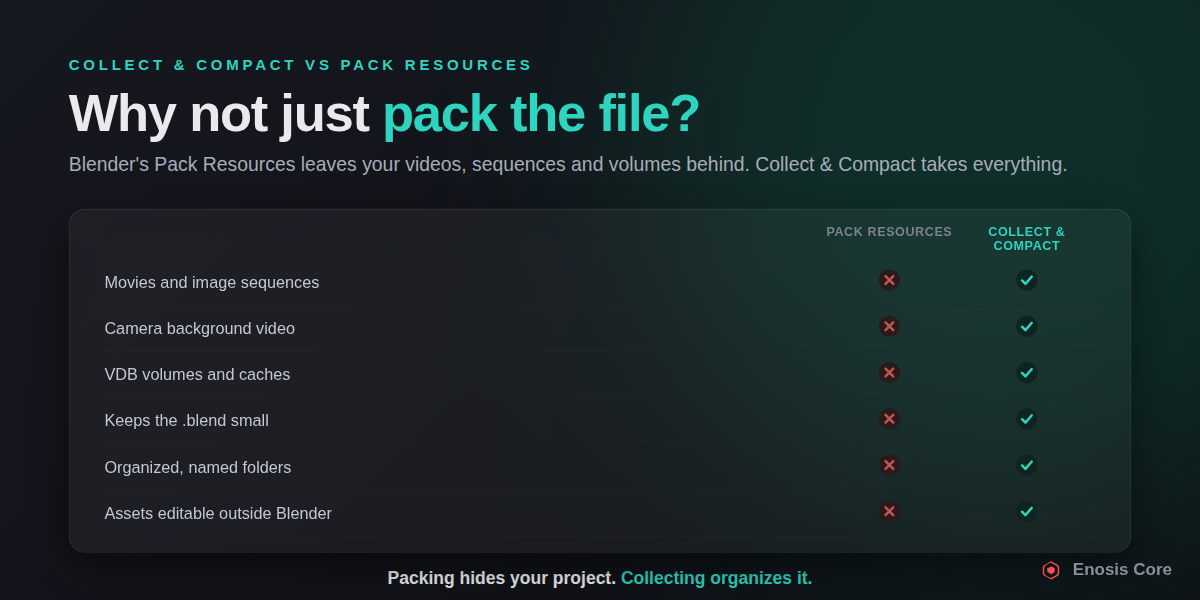This screenshot has height=600, width=1200.
Task: Click the red X for VDB volumes and caches
Action: click(889, 372)
